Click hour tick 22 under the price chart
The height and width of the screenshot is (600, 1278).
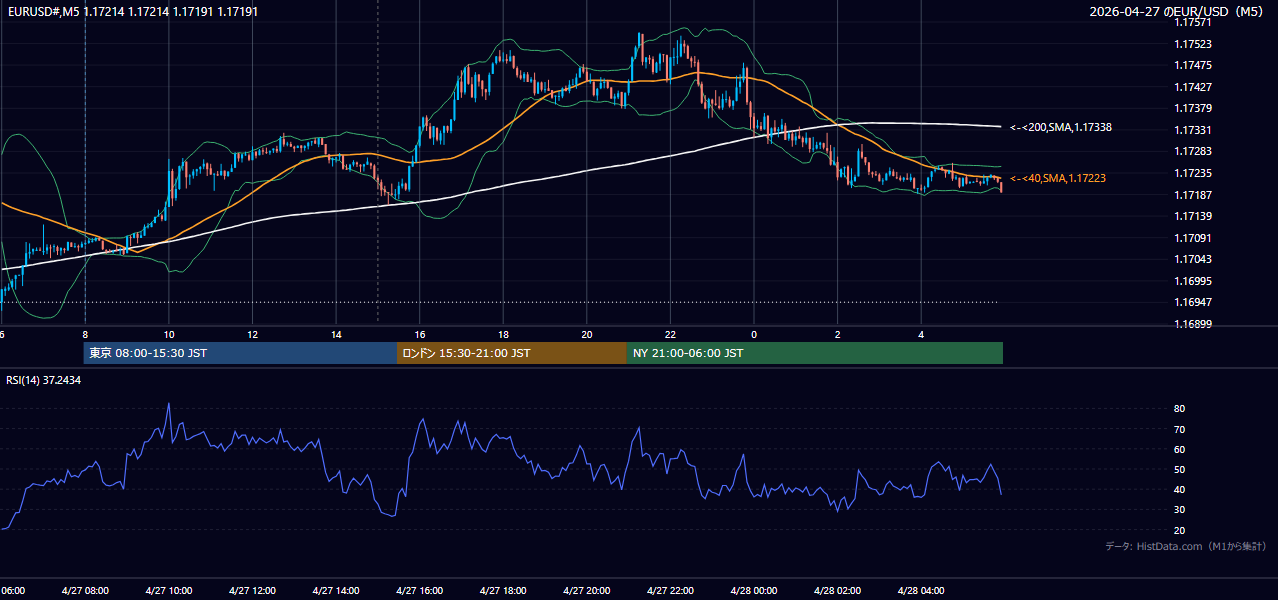(x=670, y=334)
